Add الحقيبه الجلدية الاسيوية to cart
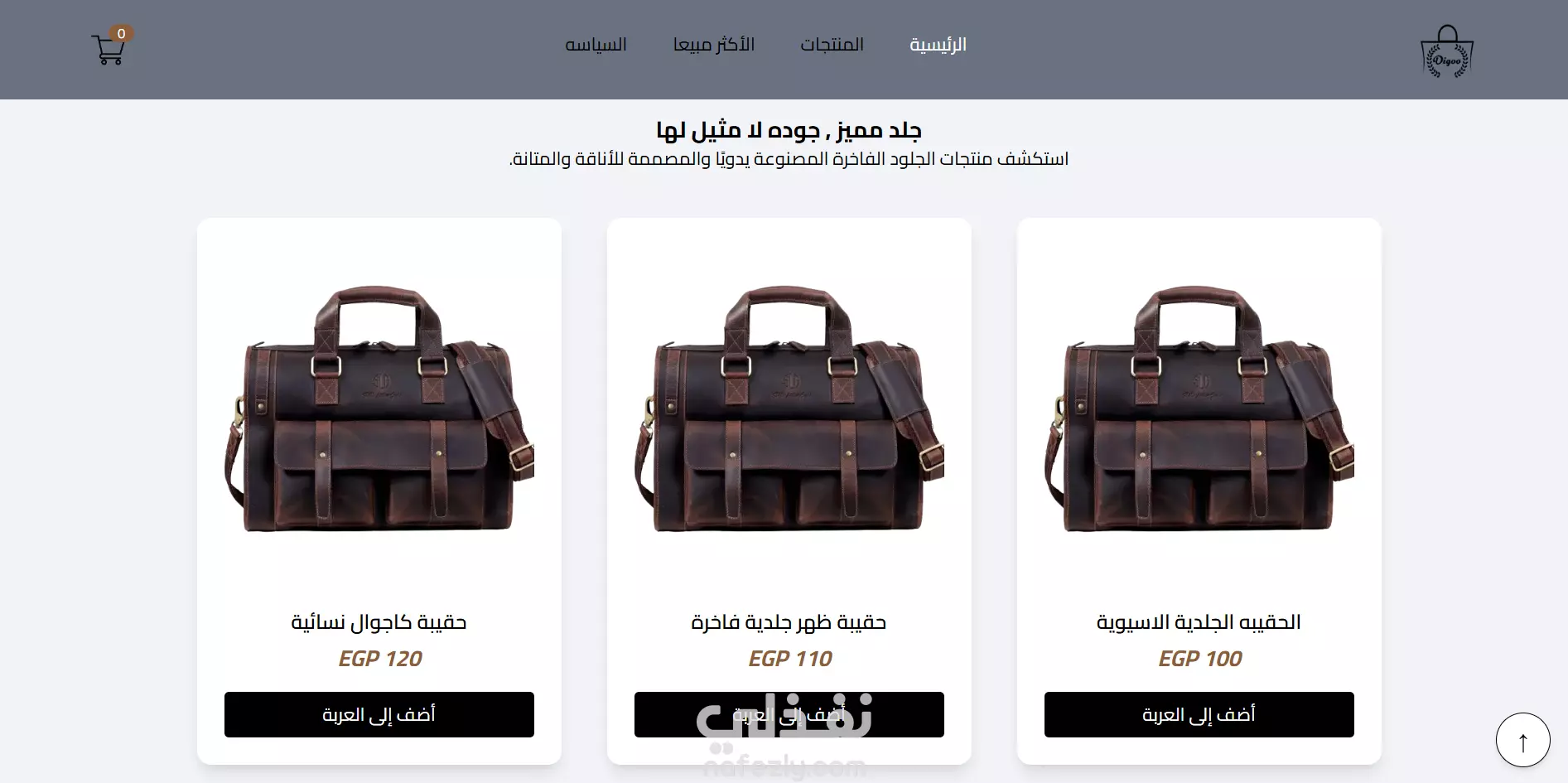The image size is (1568, 783). pyautogui.click(x=1199, y=714)
